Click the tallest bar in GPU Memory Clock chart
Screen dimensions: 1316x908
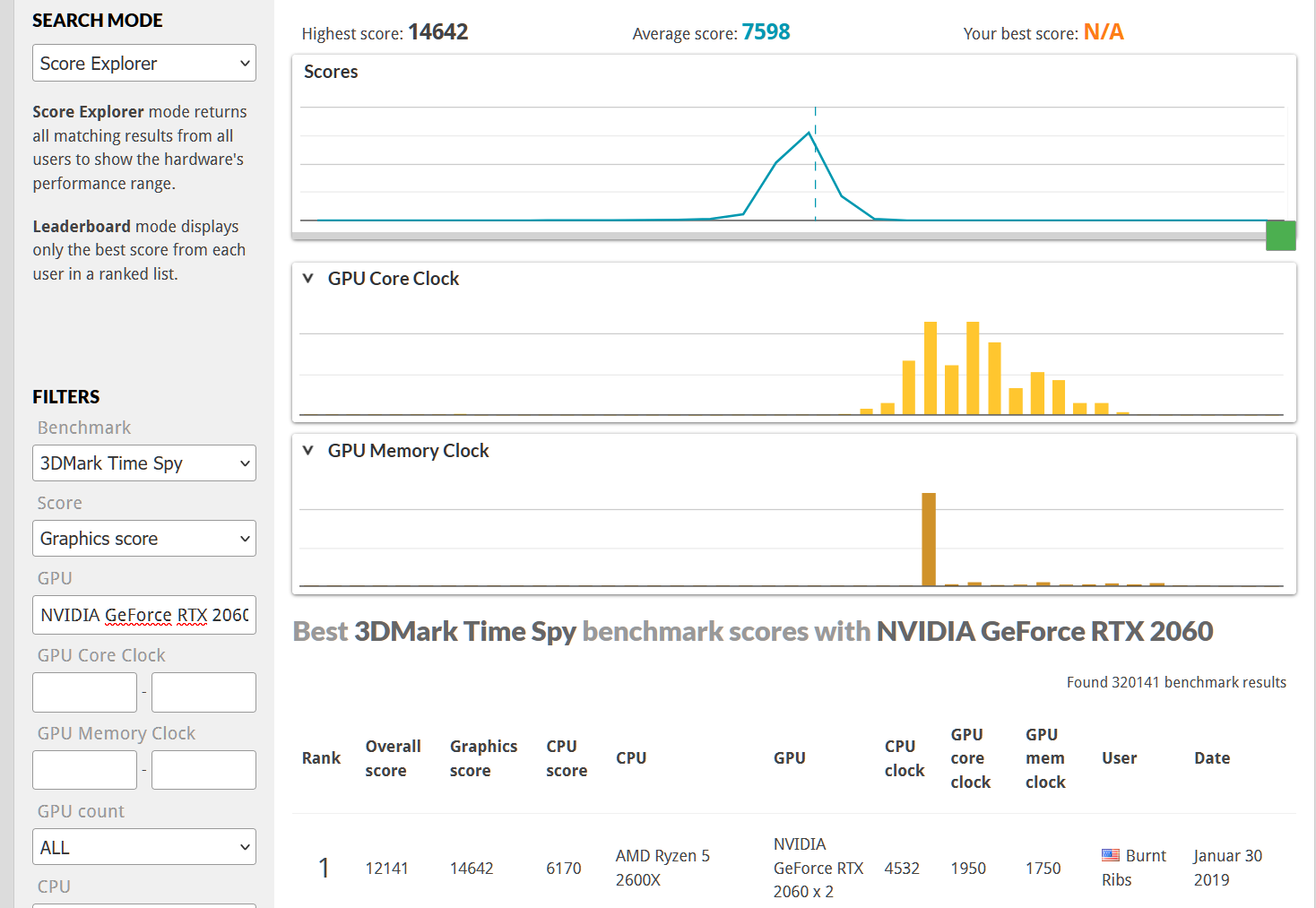pos(929,540)
